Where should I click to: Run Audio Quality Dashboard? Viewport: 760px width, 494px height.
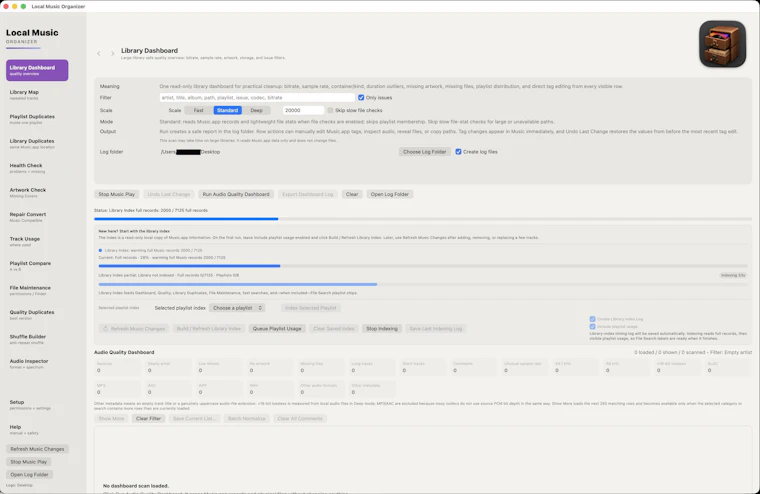click(x=236, y=194)
